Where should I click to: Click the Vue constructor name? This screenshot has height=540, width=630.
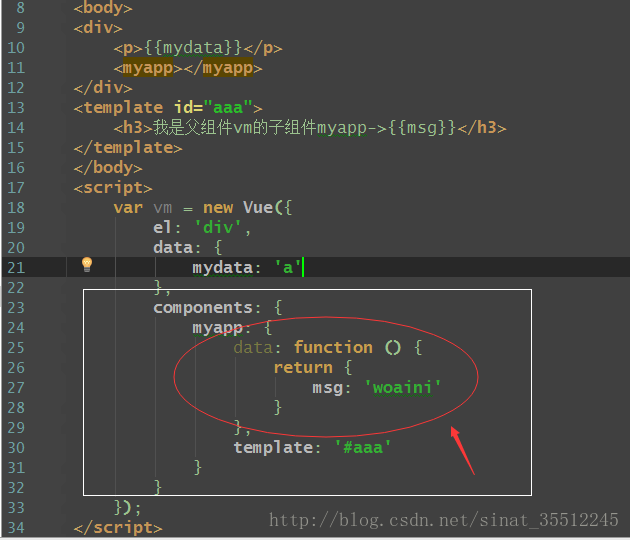(258, 208)
